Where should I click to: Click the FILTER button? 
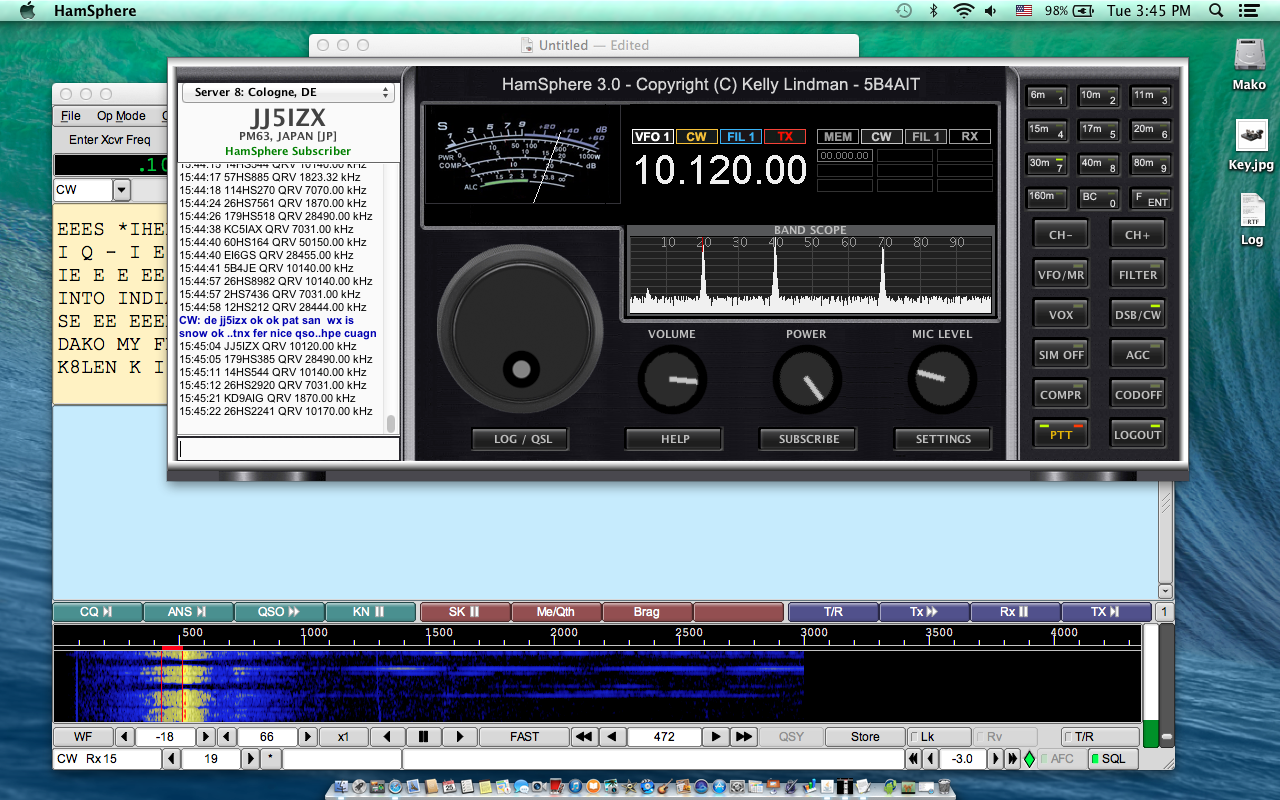click(x=1138, y=273)
